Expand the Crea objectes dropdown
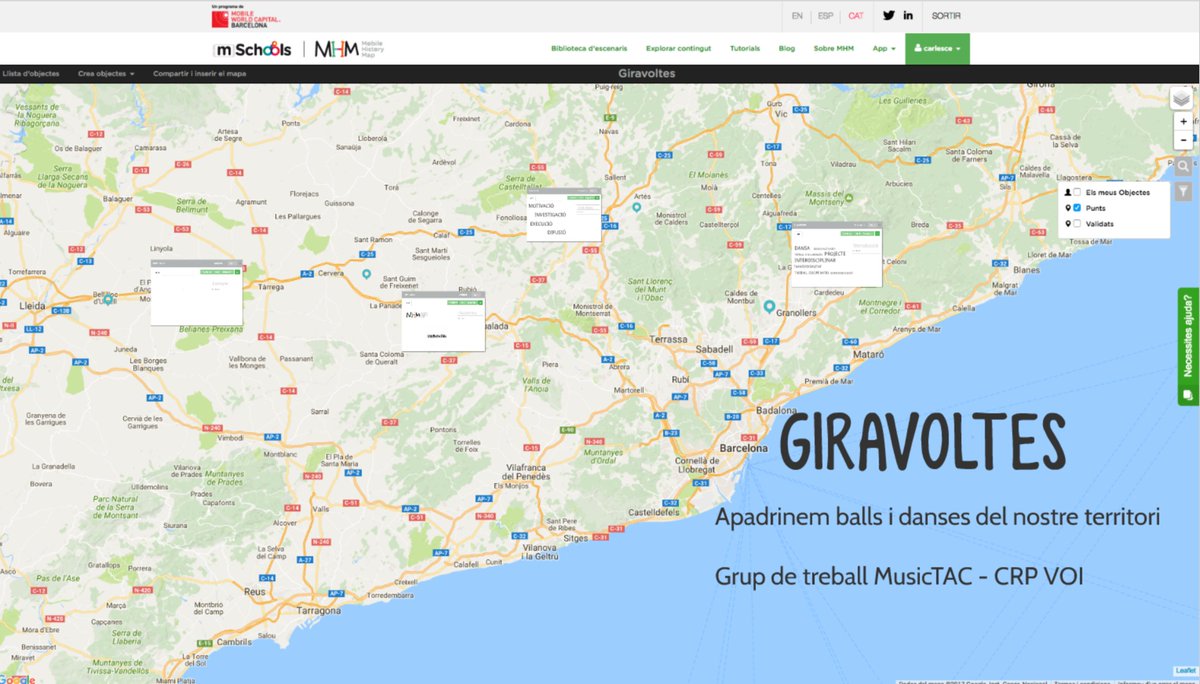Image resolution: width=1200 pixels, height=684 pixels. 106,74
